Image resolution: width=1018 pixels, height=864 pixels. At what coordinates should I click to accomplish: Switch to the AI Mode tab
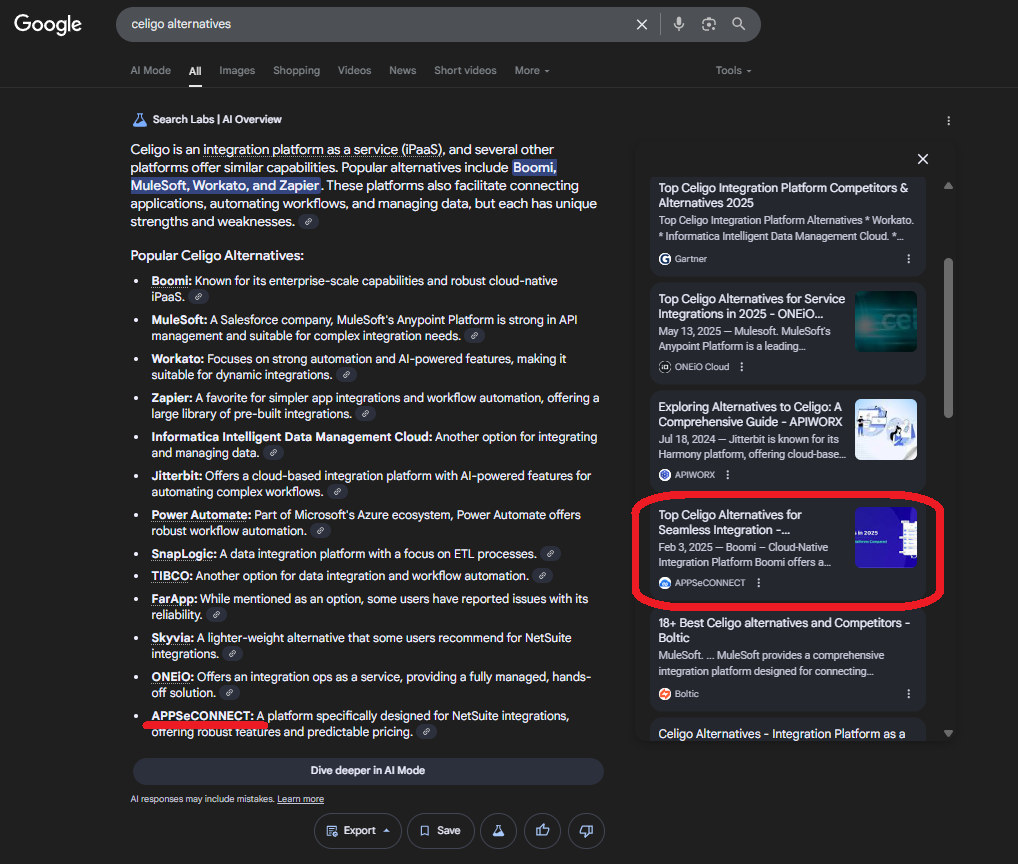point(151,71)
